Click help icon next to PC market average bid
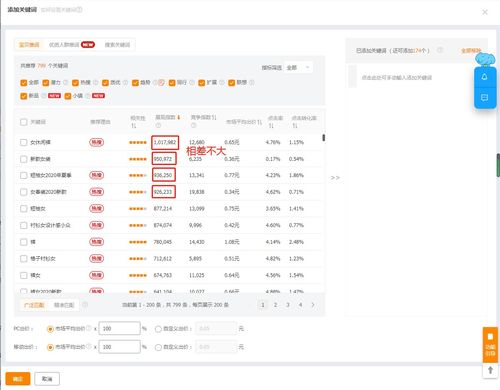The height and width of the screenshot is (390, 500). pyautogui.click(x=89, y=328)
